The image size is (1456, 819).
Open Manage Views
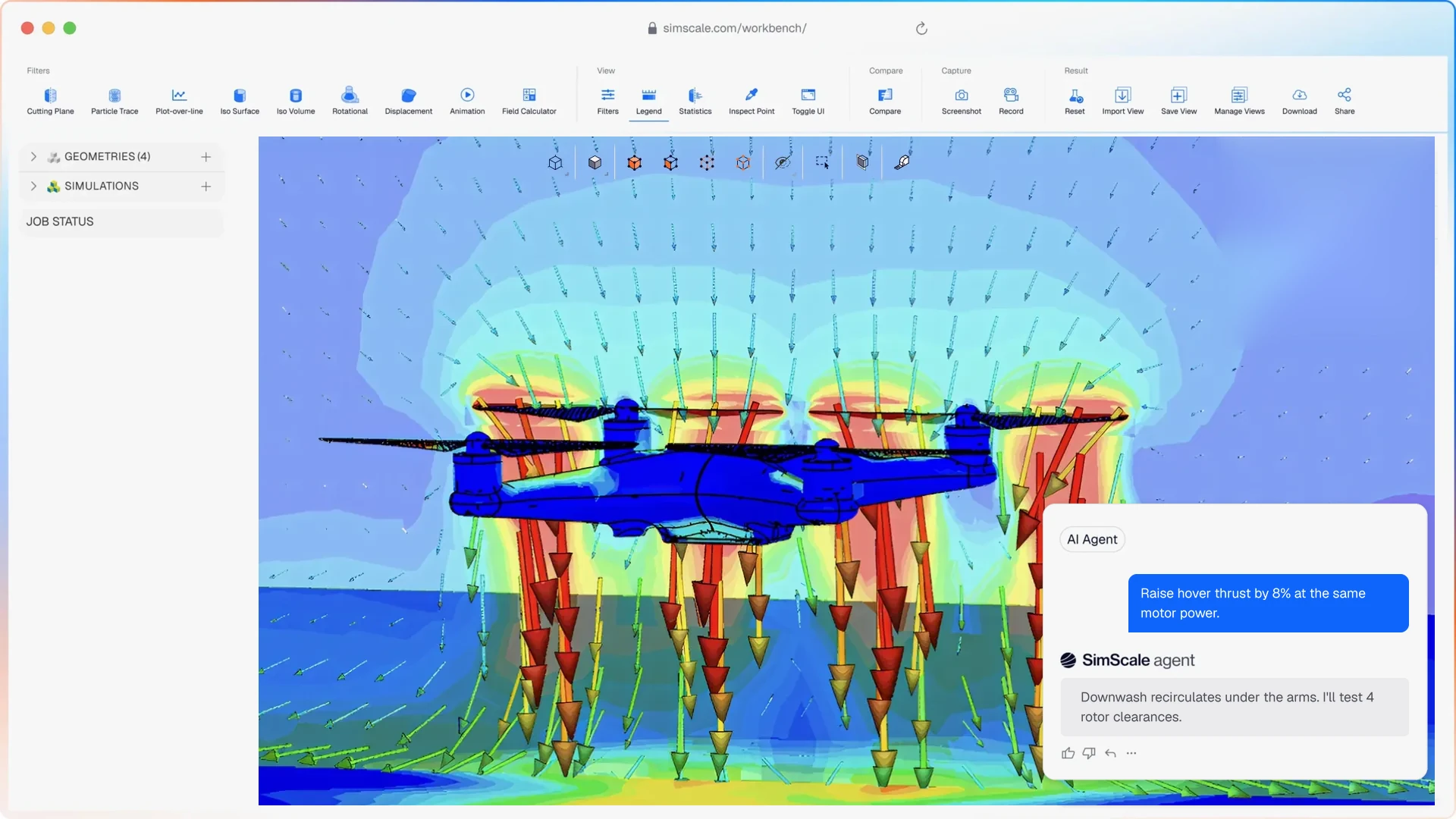[1239, 101]
